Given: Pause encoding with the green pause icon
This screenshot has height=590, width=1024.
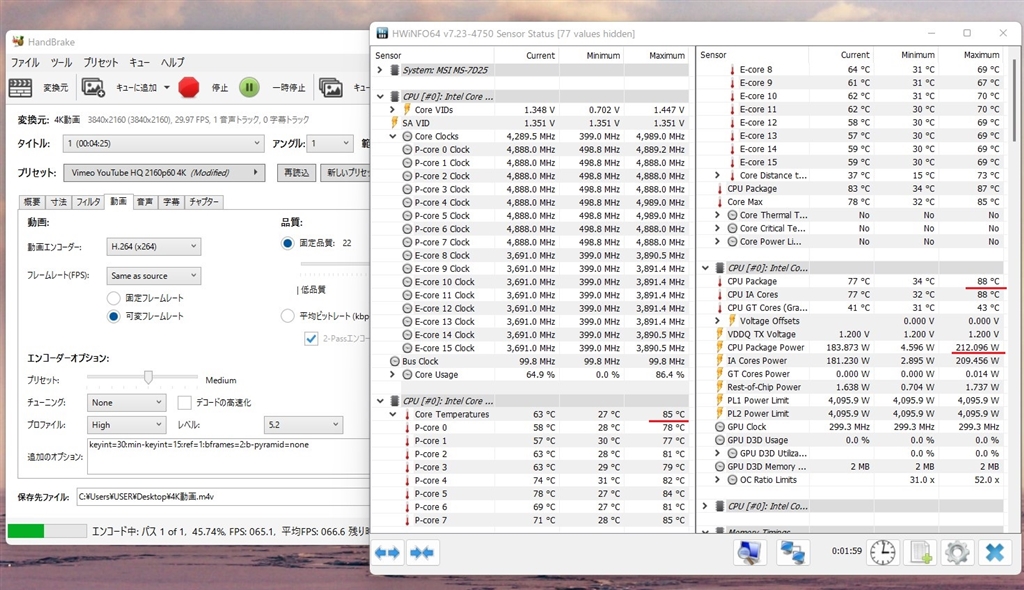Looking at the screenshot, I should coord(249,87).
